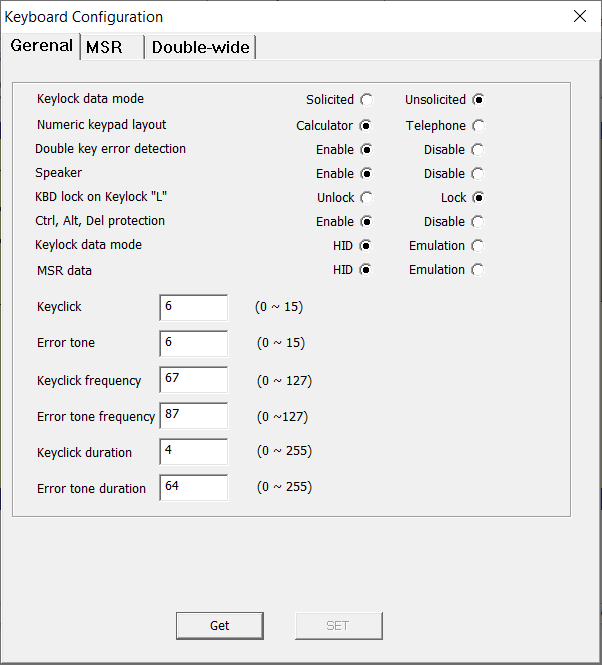Set MSR data to Emulation
This screenshot has height=665, width=602.
coord(478,270)
